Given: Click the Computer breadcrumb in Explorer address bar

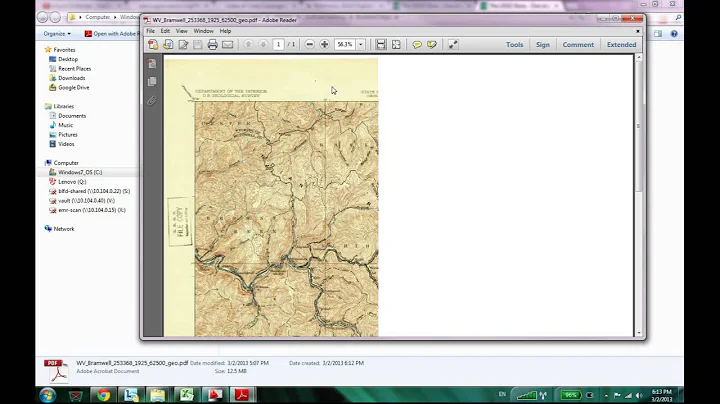Looking at the screenshot, I should [x=98, y=17].
